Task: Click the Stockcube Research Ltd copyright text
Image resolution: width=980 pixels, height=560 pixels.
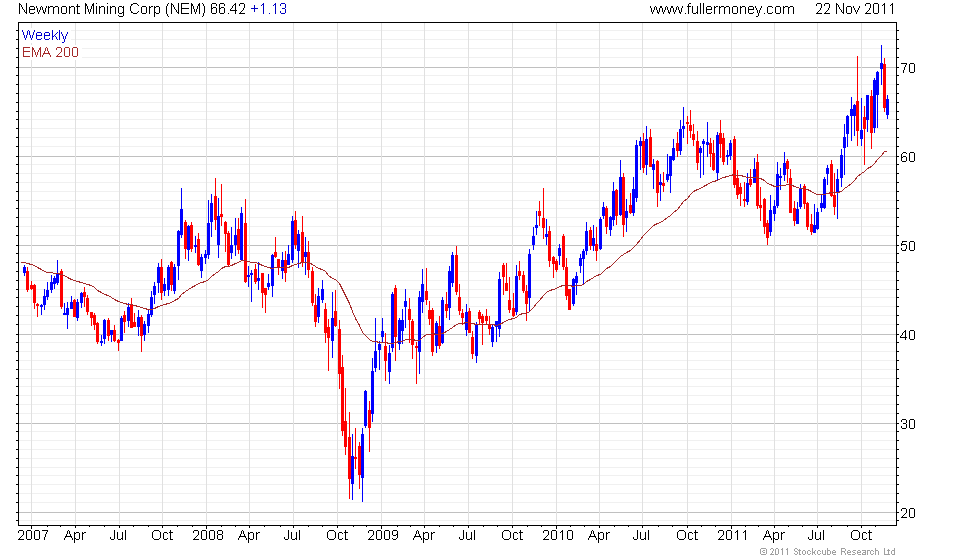Action: click(x=828, y=552)
